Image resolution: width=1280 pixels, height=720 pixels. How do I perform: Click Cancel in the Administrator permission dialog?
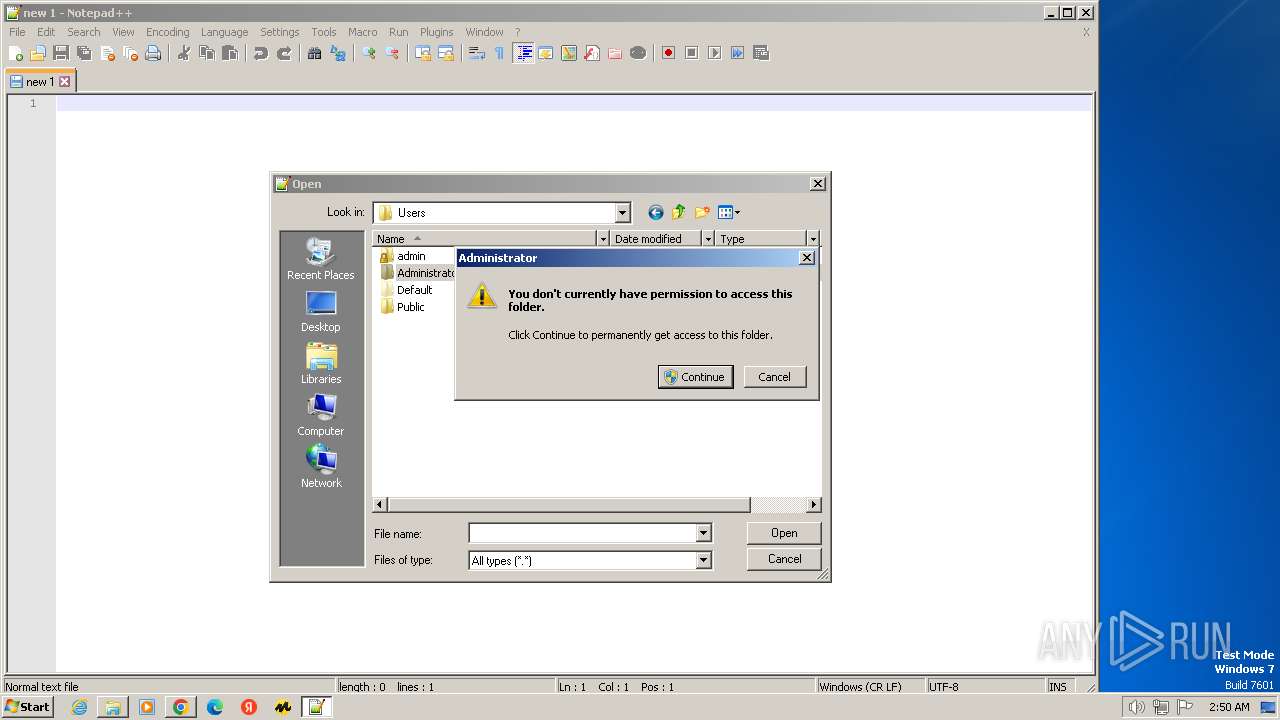tap(774, 377)
